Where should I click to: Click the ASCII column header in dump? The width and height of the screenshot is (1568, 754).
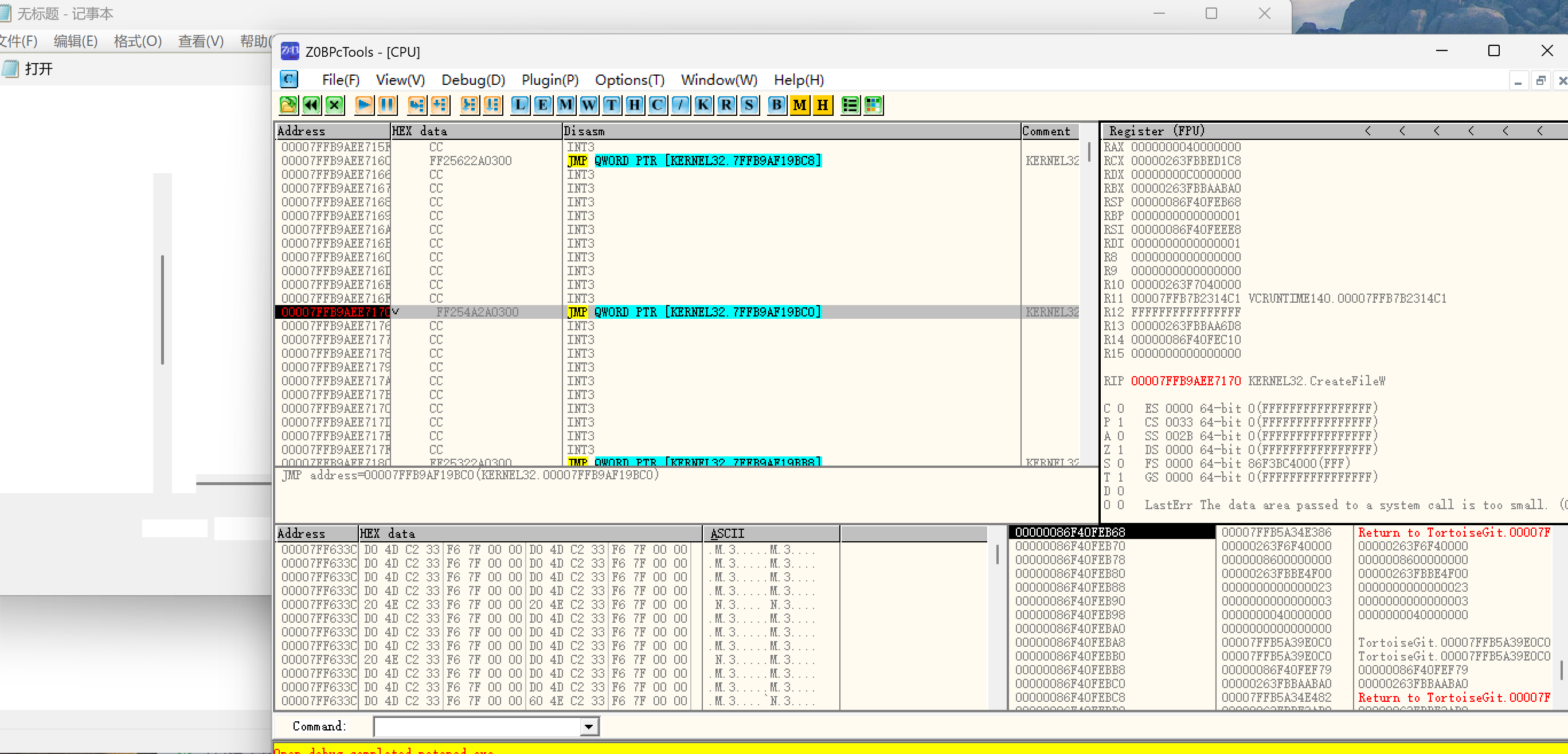click(x=771, y=534)
